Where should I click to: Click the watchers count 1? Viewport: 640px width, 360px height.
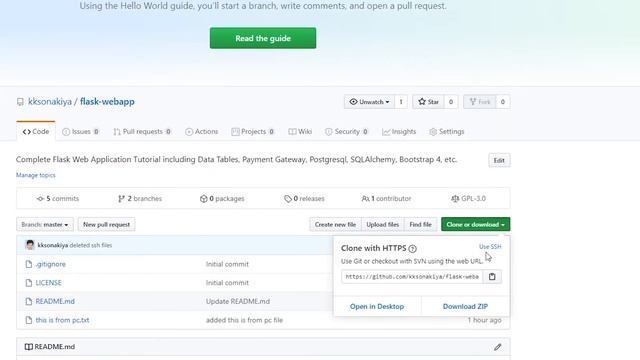[401, 102]
